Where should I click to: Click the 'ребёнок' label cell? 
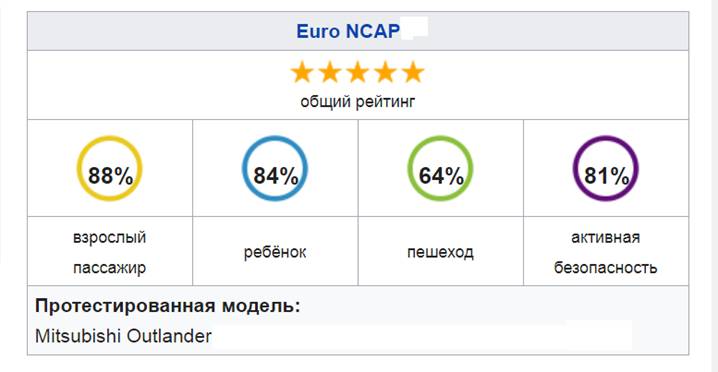tap(275, 251)
